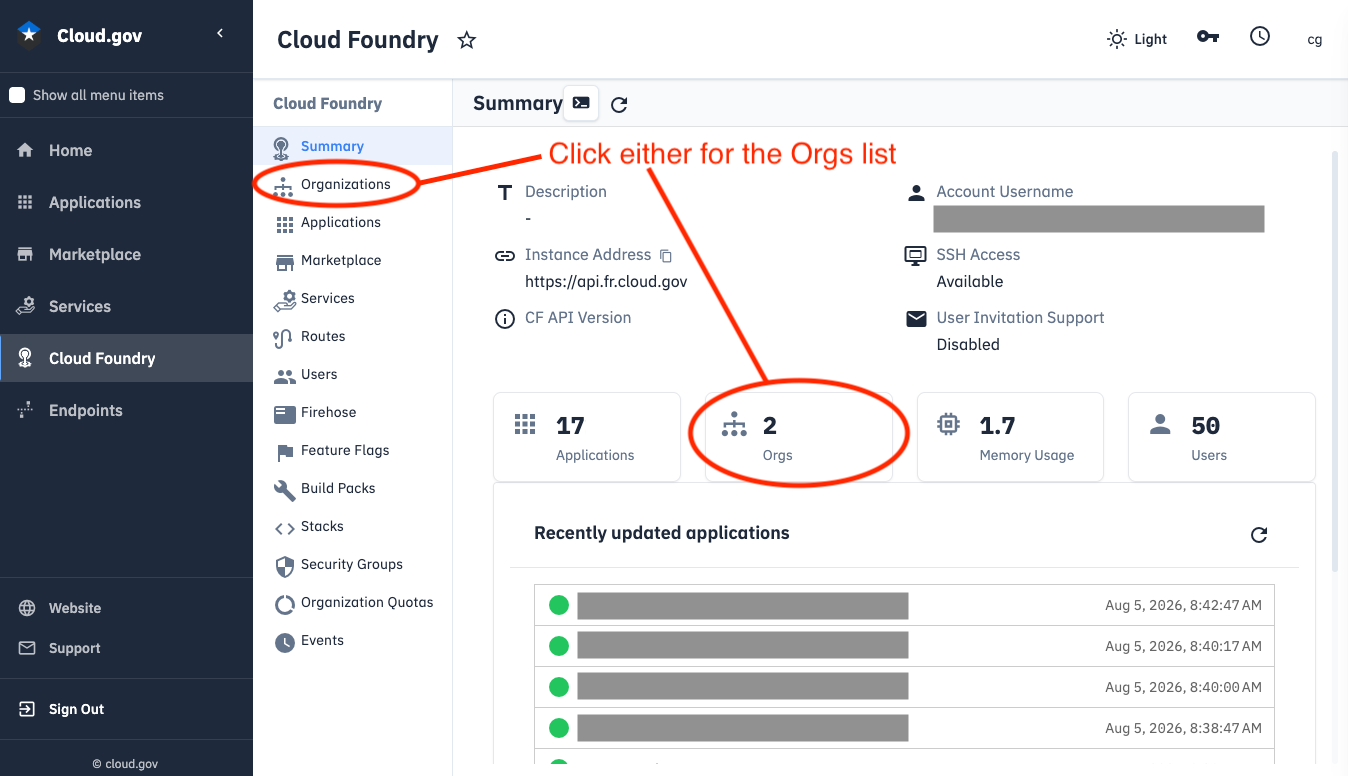Select the application row updated 8:38:47 AM
Viewport: 1348px width, 776px height.
pos(904,727)
